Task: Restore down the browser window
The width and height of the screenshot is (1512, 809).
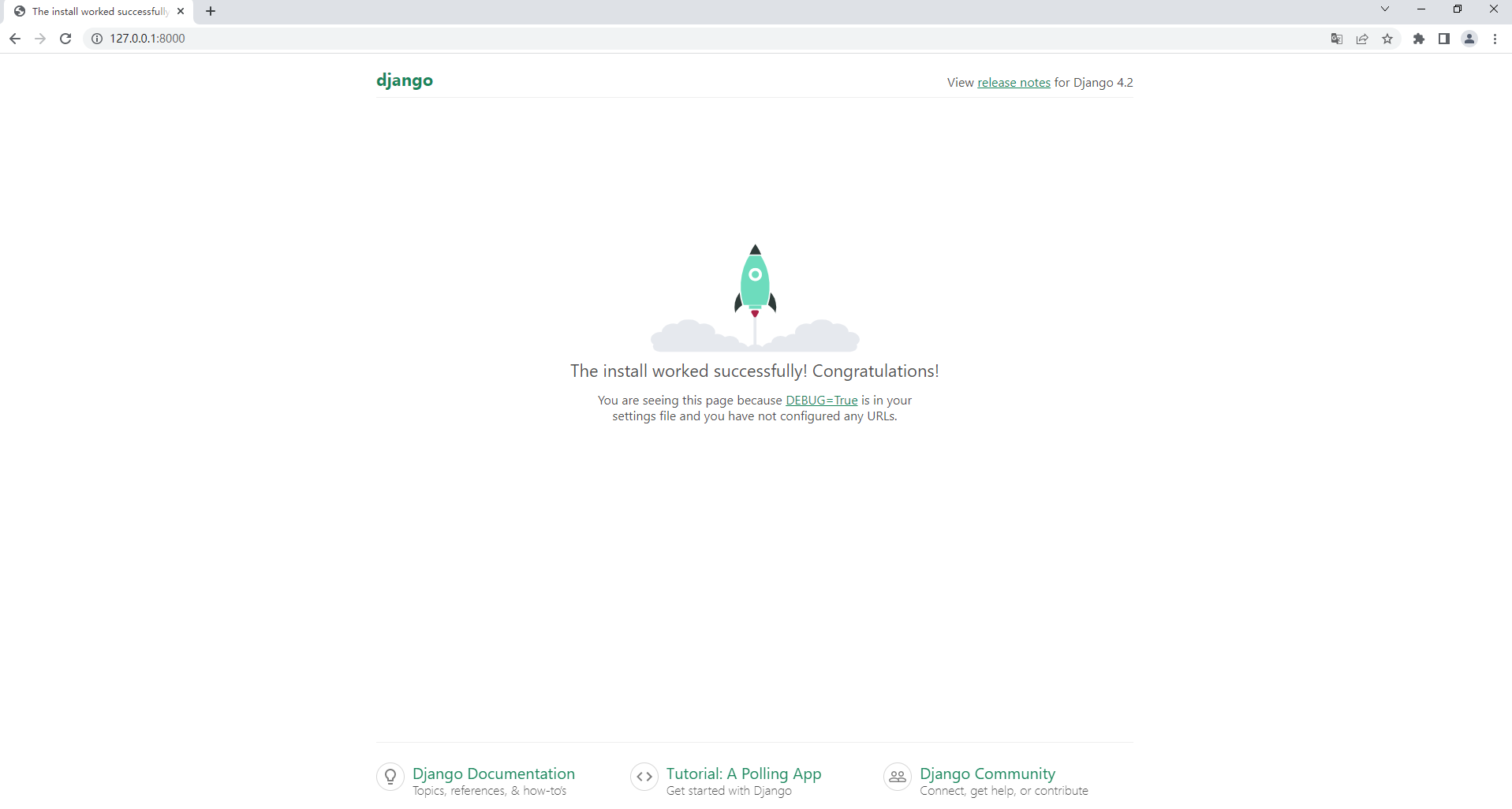Action: click(1458, 9)
